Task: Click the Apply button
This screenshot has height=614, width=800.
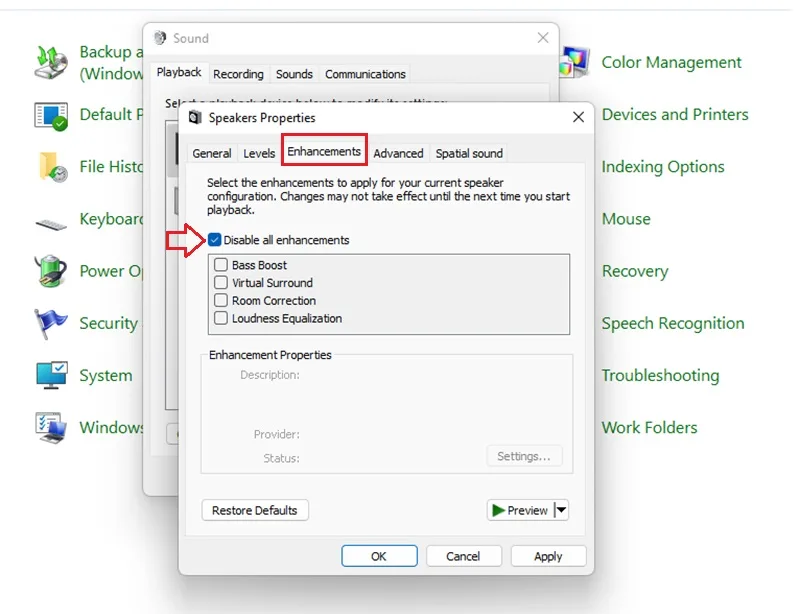Action: click(548, 556)
